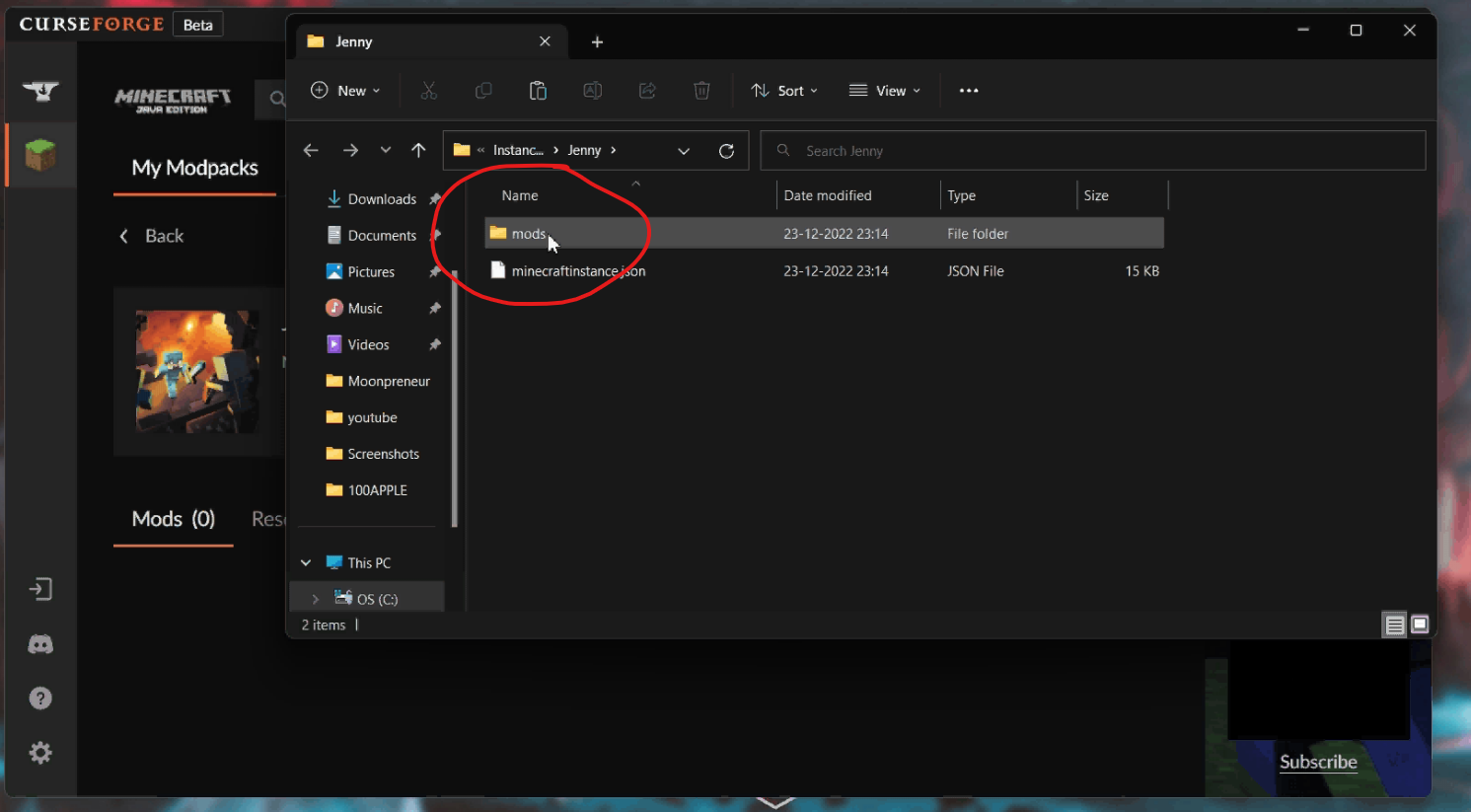Expand hidden breadcrumb path with double chevron
1471x812 pixels.
480,150
